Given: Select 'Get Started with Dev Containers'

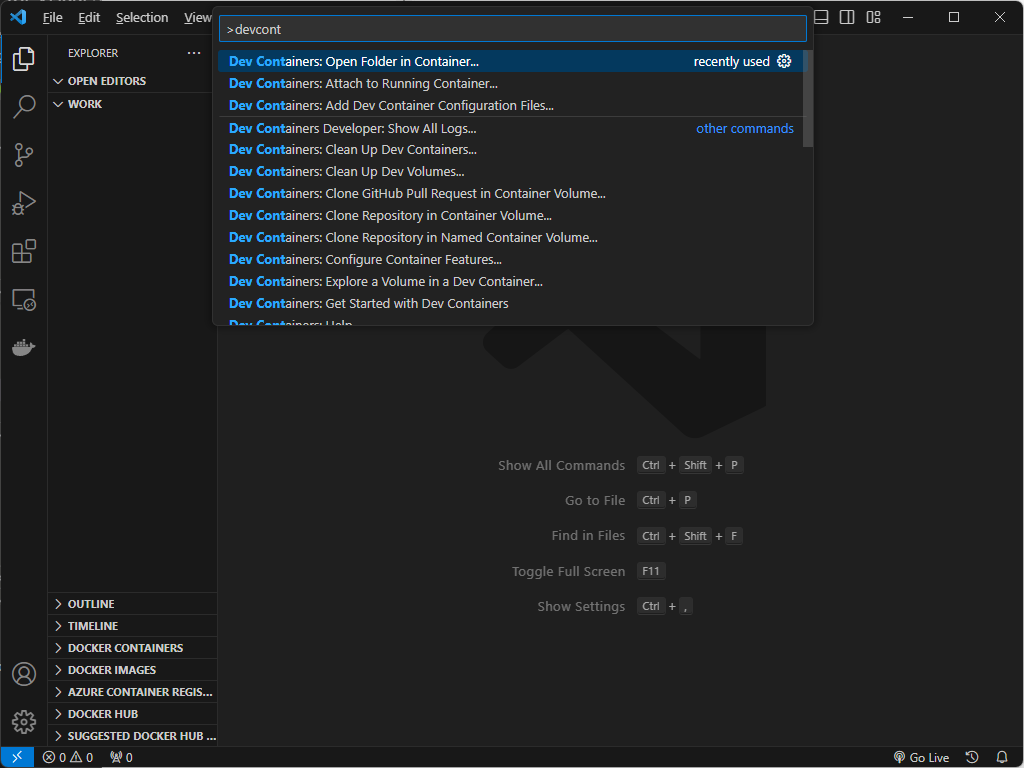Looking at the screenshot, I should [x=510, y=304].
